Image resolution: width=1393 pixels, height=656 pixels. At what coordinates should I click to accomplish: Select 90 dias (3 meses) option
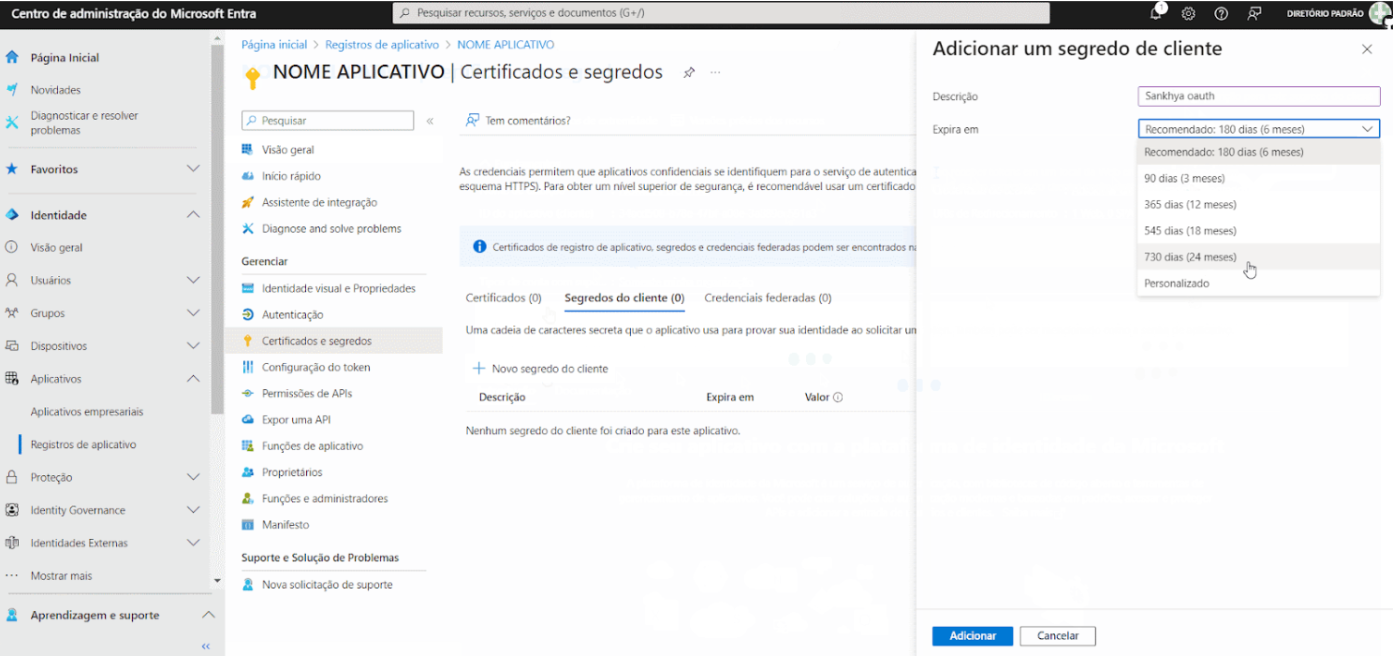click(x=1259, y=179)
